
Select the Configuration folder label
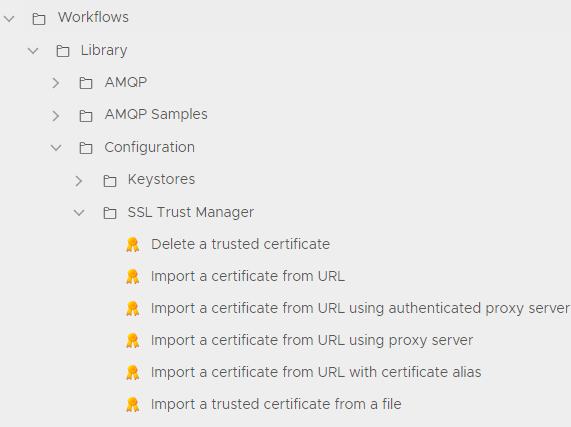(x=149, y=147)
